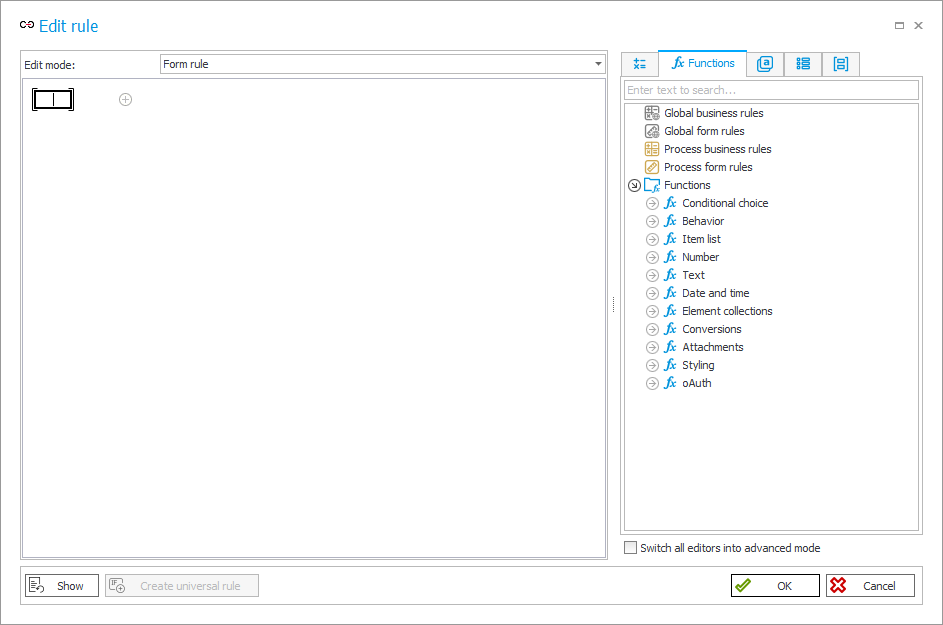This screenshot has height=625, width=943.
Task: Select the 'Styling' tree label
Action: (x=698, y=366)
